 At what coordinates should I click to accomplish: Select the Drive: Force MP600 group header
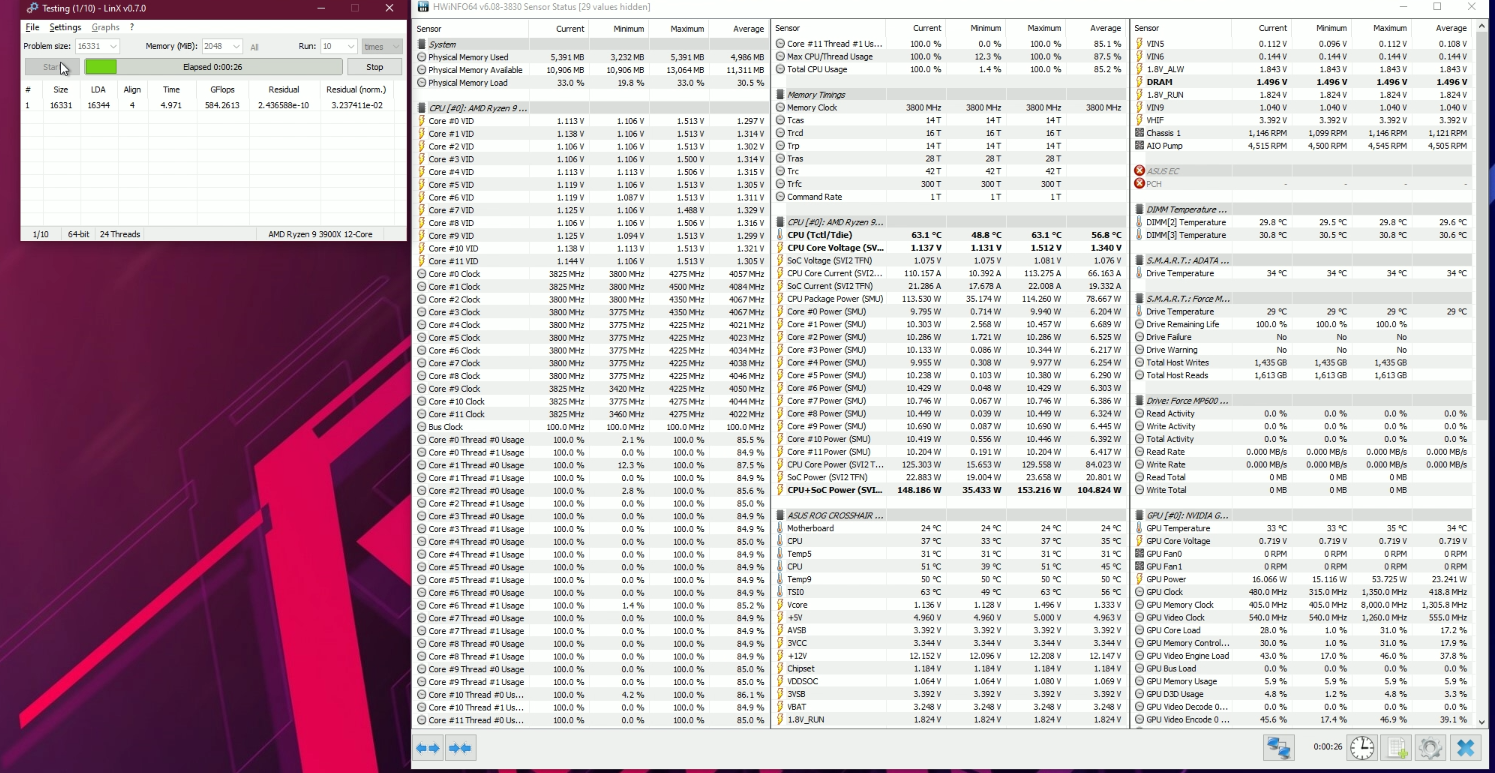pyautogui.click(x=1304, y=401)
